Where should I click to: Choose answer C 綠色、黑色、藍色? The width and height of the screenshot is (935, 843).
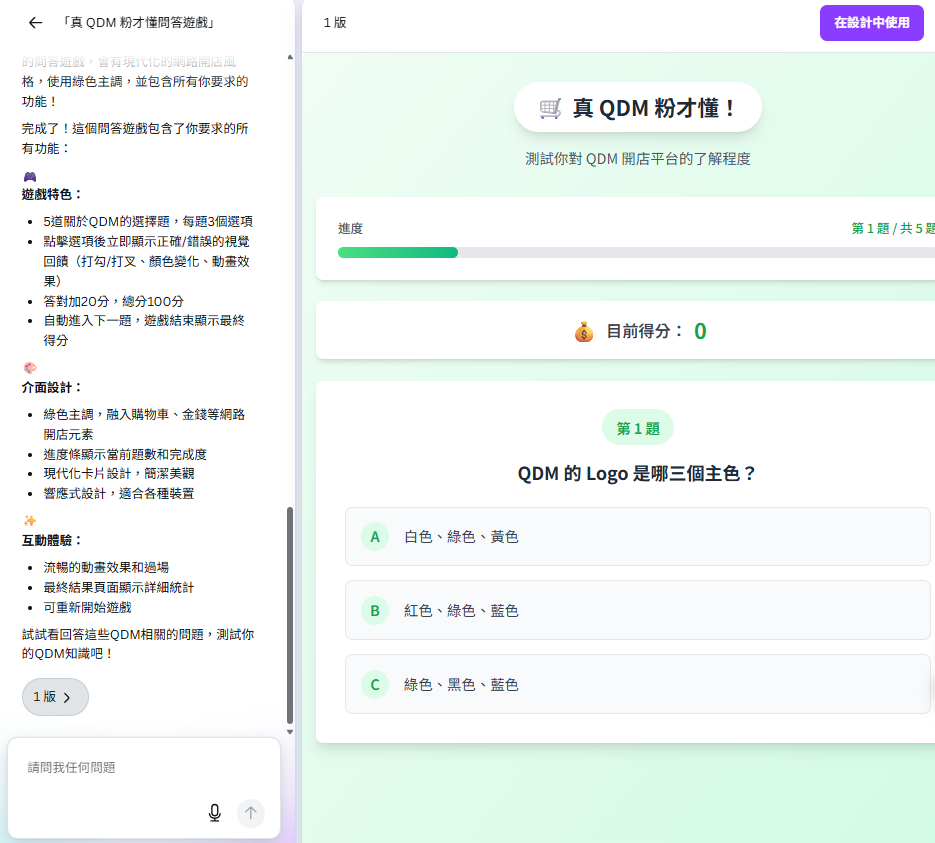coord(637,684)
